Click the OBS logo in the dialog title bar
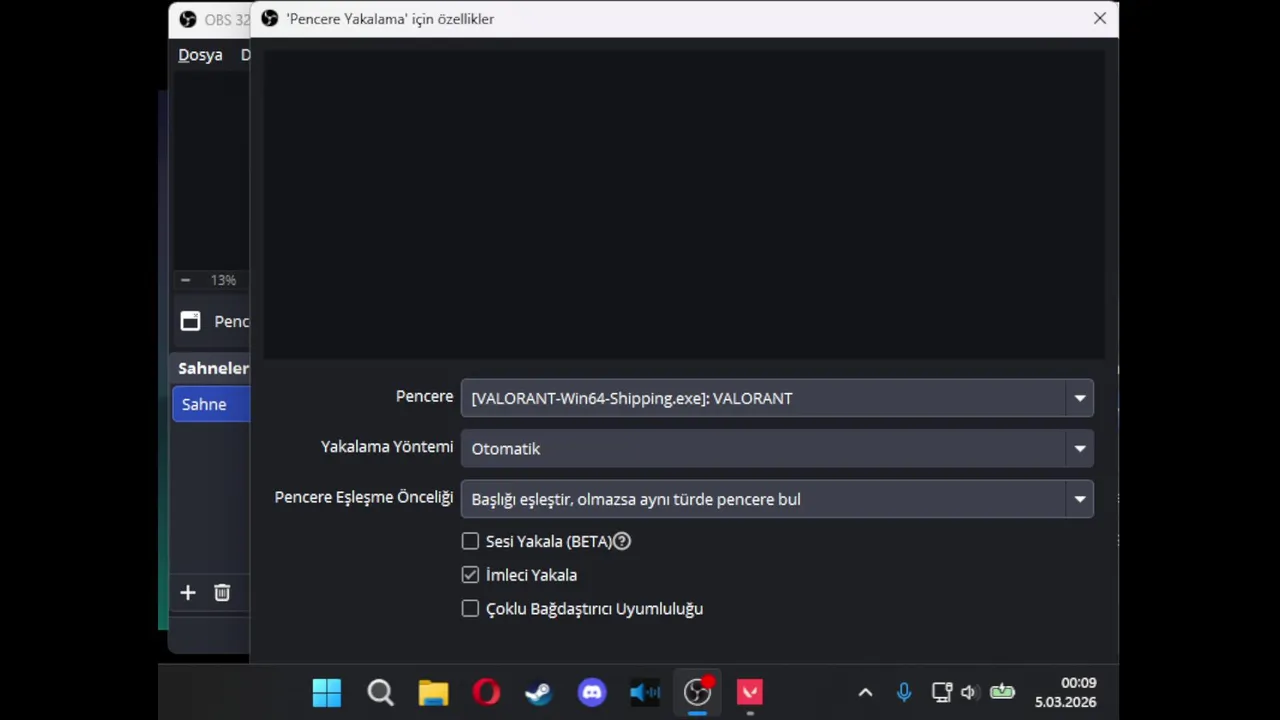The height and width of the screenshot is (720, 1280). click(x=269, y=18)
